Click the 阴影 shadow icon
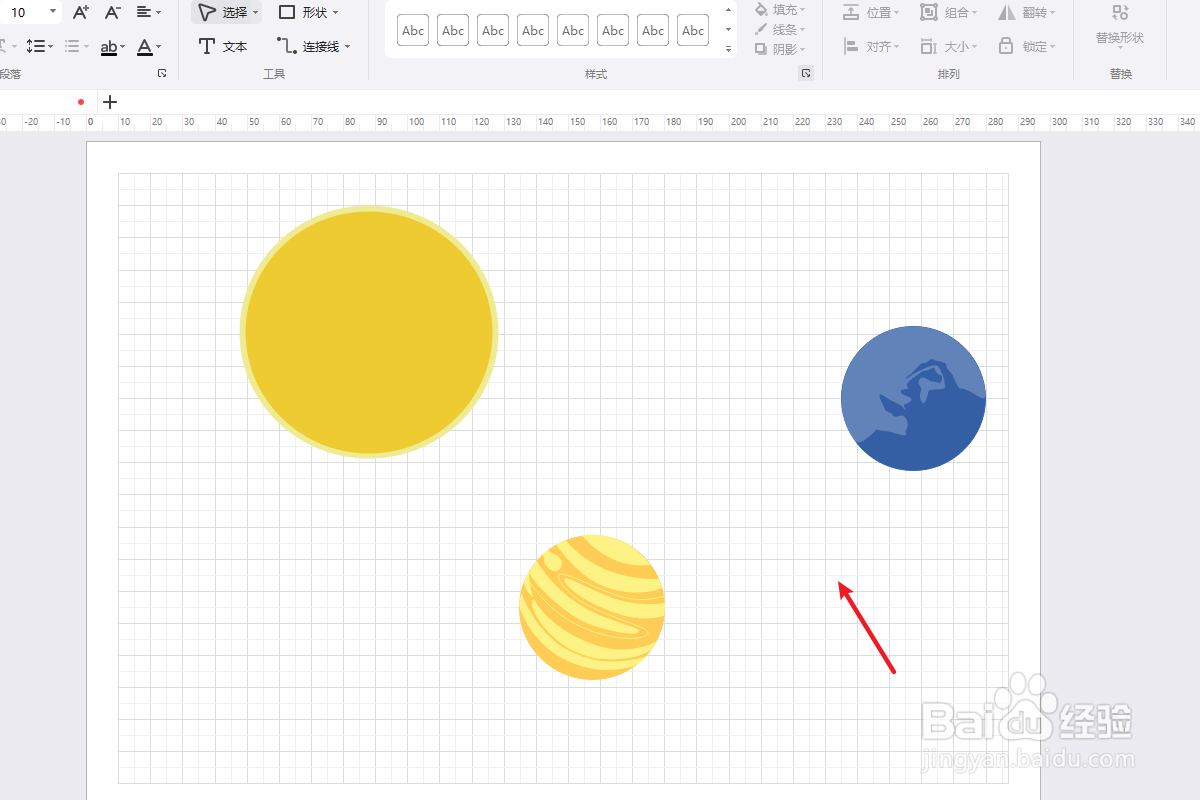Image resolution: width=1200 pixels, height=800 pixels. pos(762,49)
